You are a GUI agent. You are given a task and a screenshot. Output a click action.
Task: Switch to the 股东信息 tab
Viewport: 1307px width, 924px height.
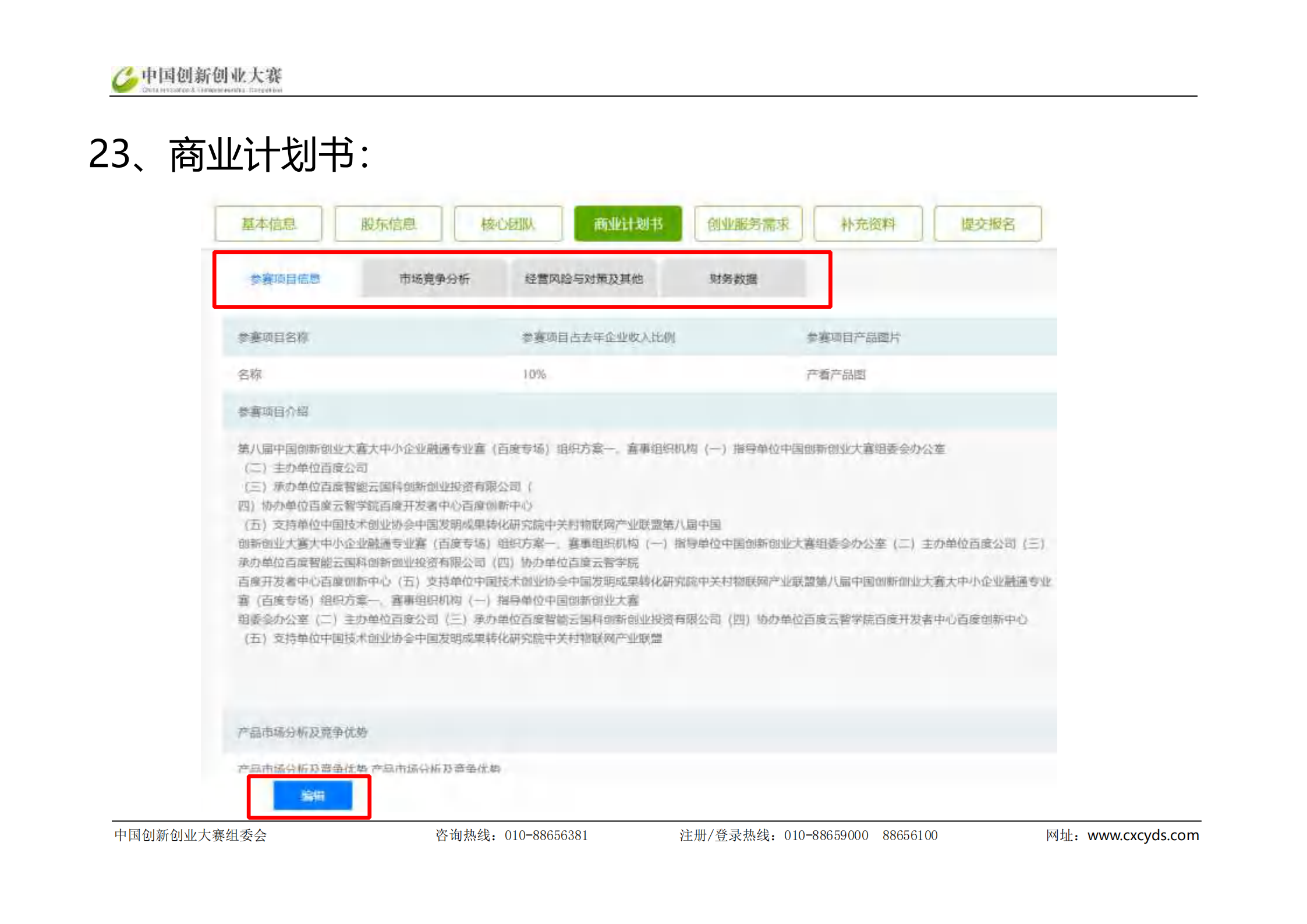pyautogui.click(x=388, y=224)
